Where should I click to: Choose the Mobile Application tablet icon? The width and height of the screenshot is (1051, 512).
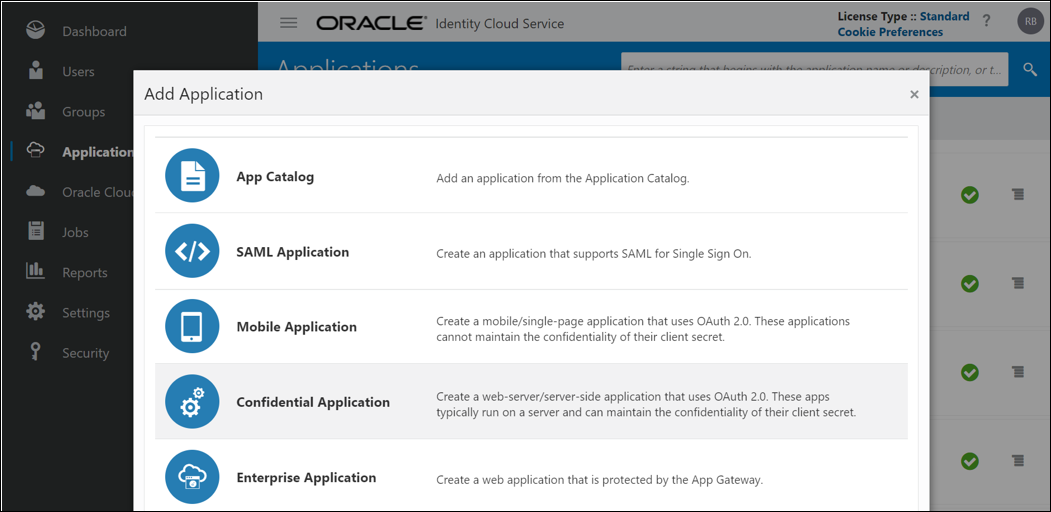(x=192, y=327)
